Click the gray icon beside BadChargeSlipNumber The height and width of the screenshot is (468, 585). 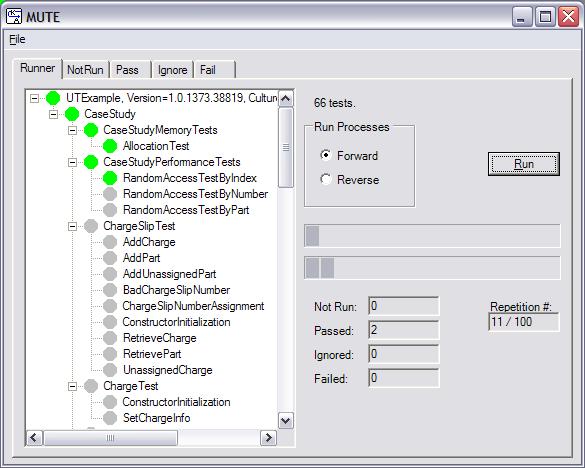pyautogui.click(x=110, y=290)
